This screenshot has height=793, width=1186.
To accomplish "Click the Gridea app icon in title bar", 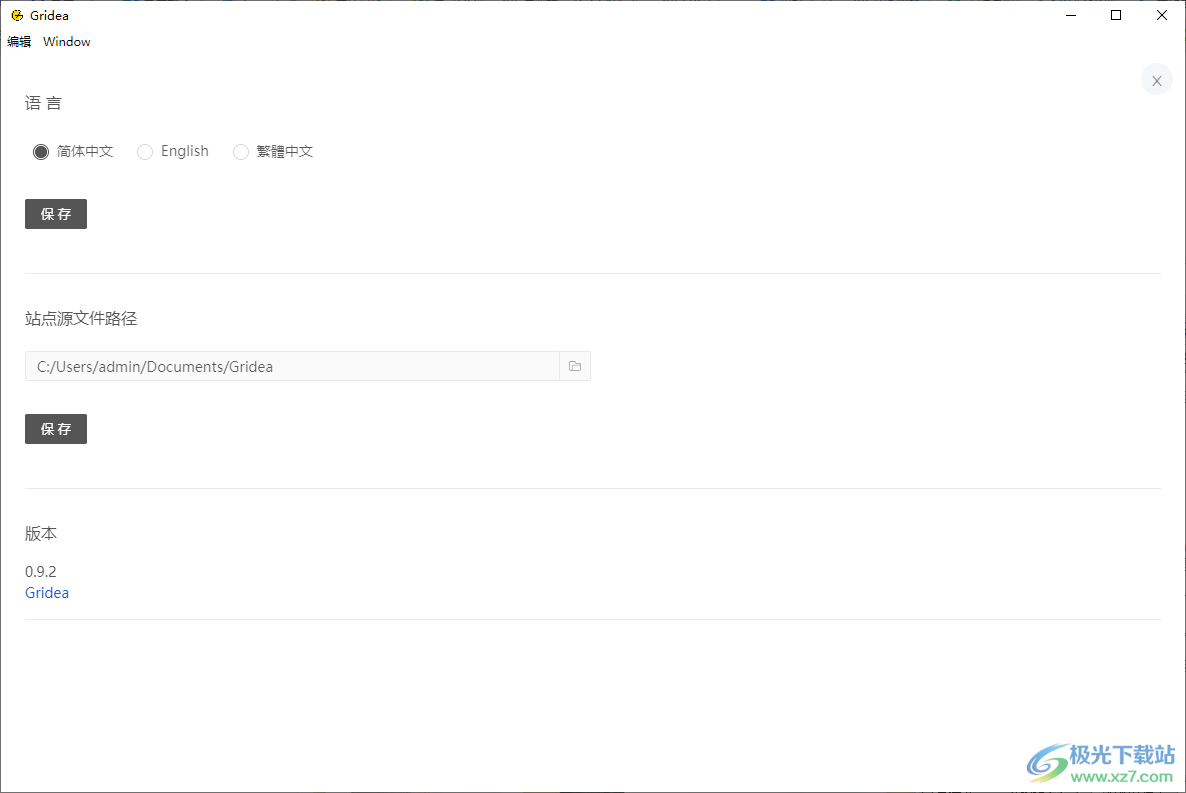I will coord(17,15).
